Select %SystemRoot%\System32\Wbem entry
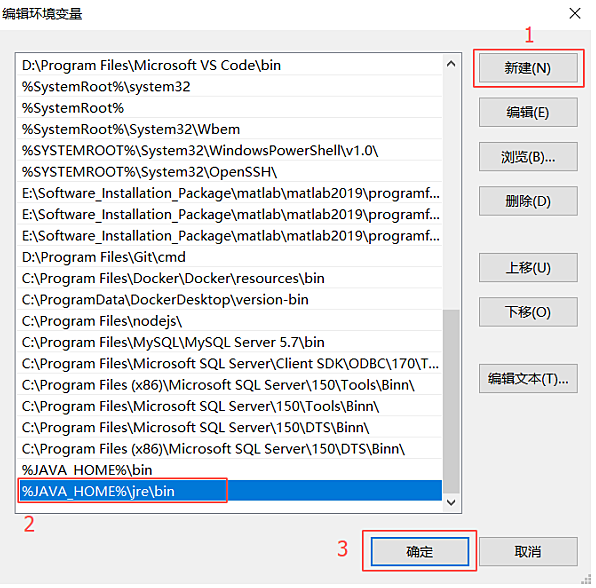 click(229, 129)
